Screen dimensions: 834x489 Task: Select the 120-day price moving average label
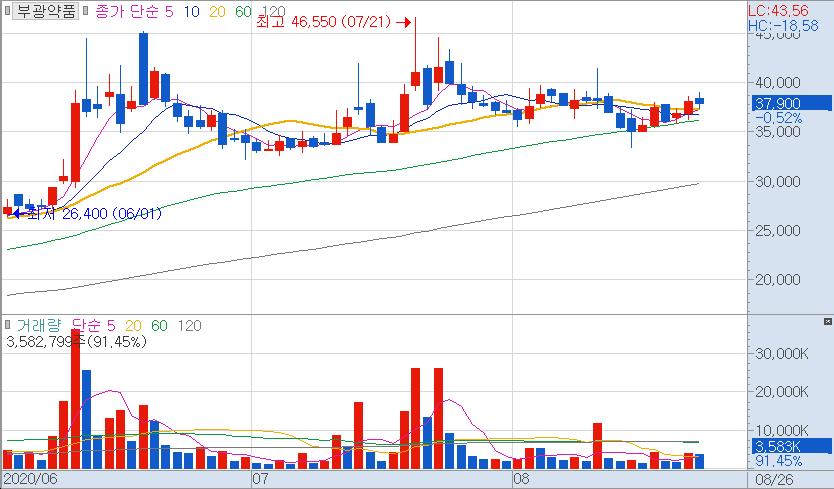[x=274, y=11]
